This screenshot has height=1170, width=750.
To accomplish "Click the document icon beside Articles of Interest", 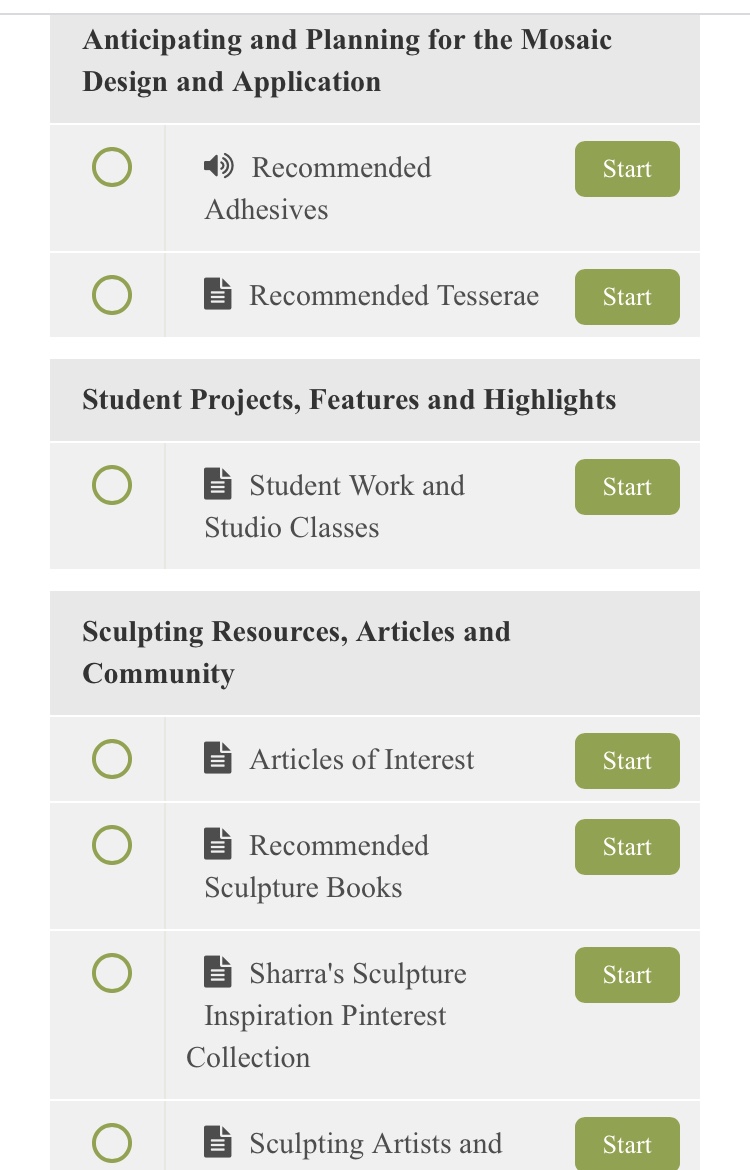I will point(218,757).
